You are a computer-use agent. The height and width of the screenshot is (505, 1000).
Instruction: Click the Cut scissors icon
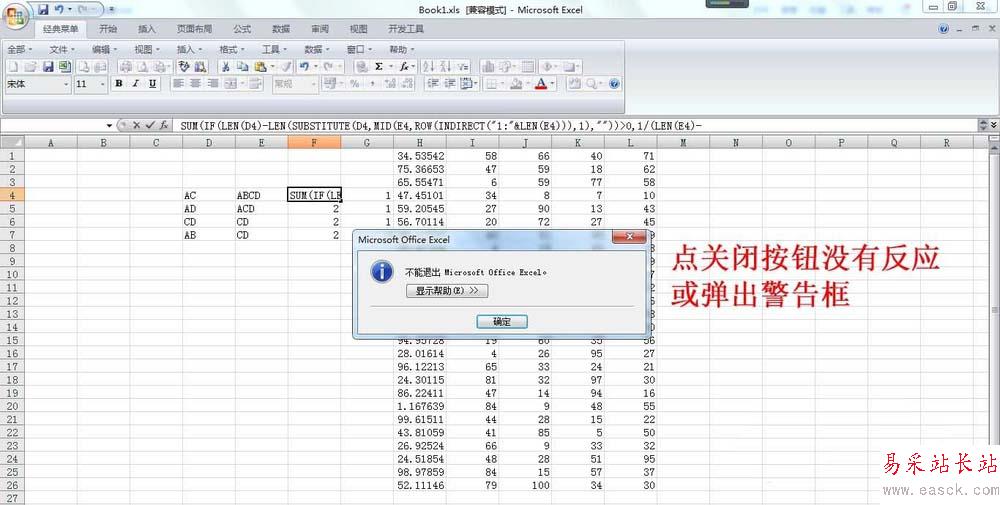point(225,66)
